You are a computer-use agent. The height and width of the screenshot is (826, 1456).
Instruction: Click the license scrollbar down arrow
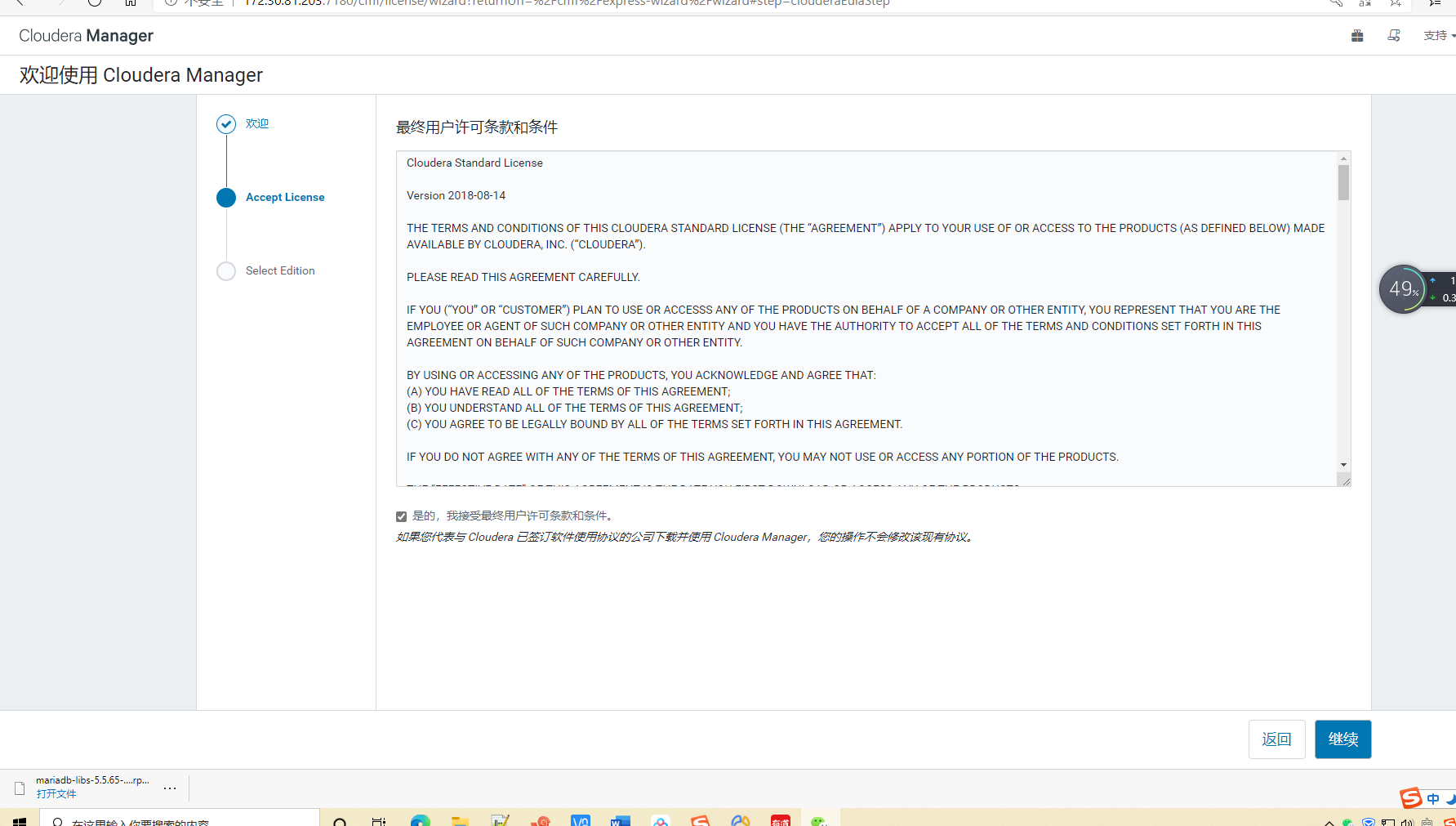[1343, 465]
